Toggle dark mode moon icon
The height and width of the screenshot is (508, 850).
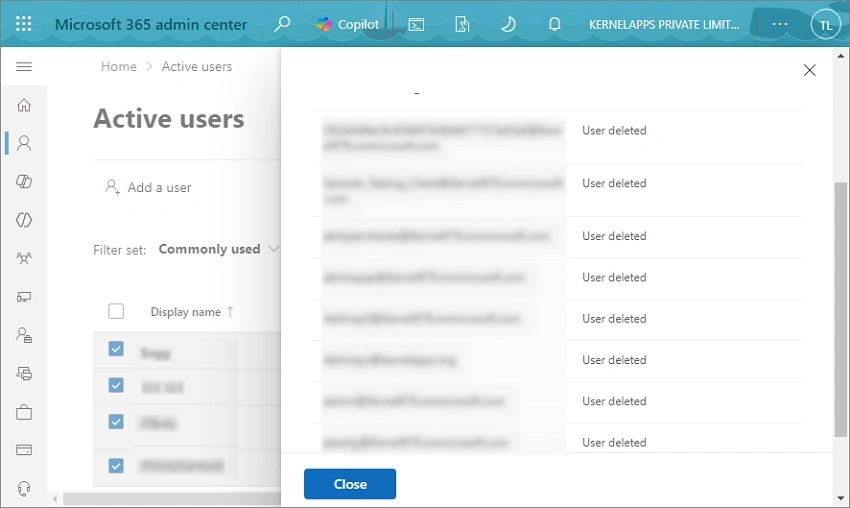click(508, 24)
